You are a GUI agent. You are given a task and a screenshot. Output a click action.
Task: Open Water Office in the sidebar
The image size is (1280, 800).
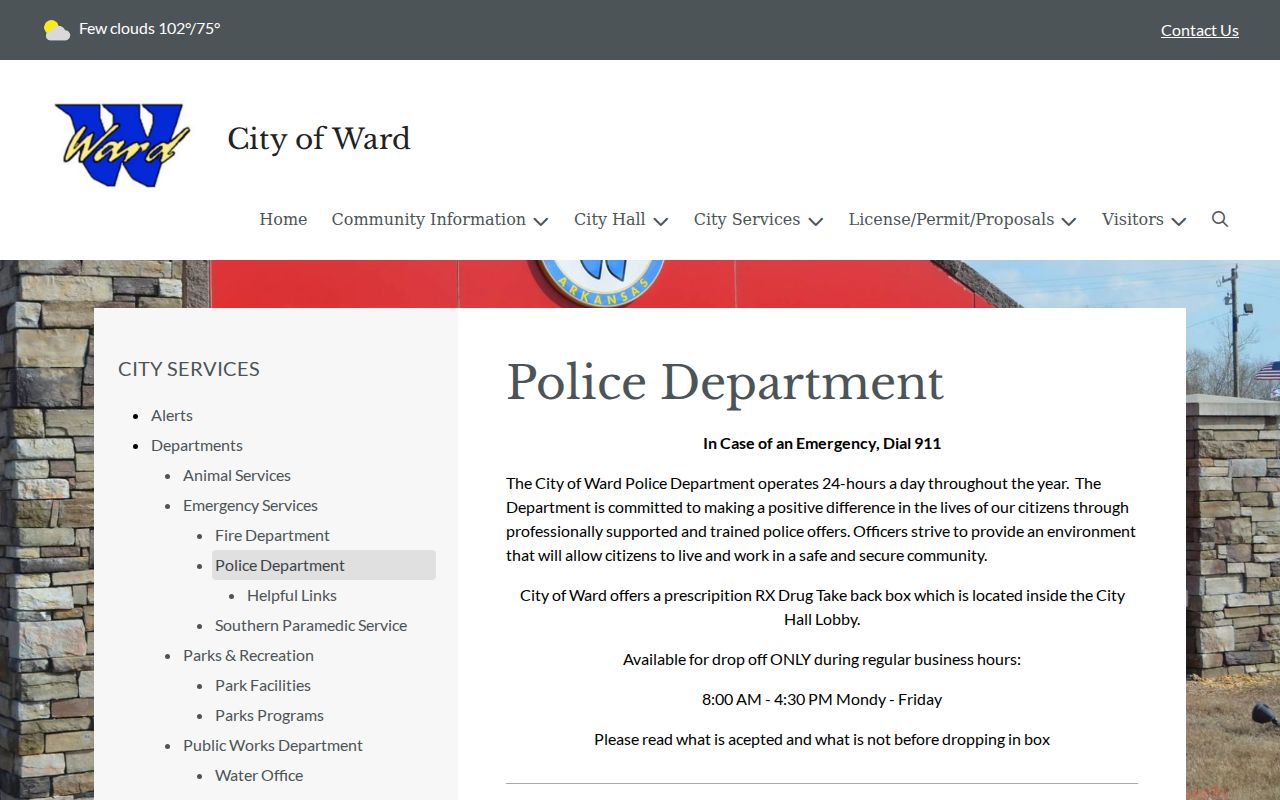coord(259,775)
